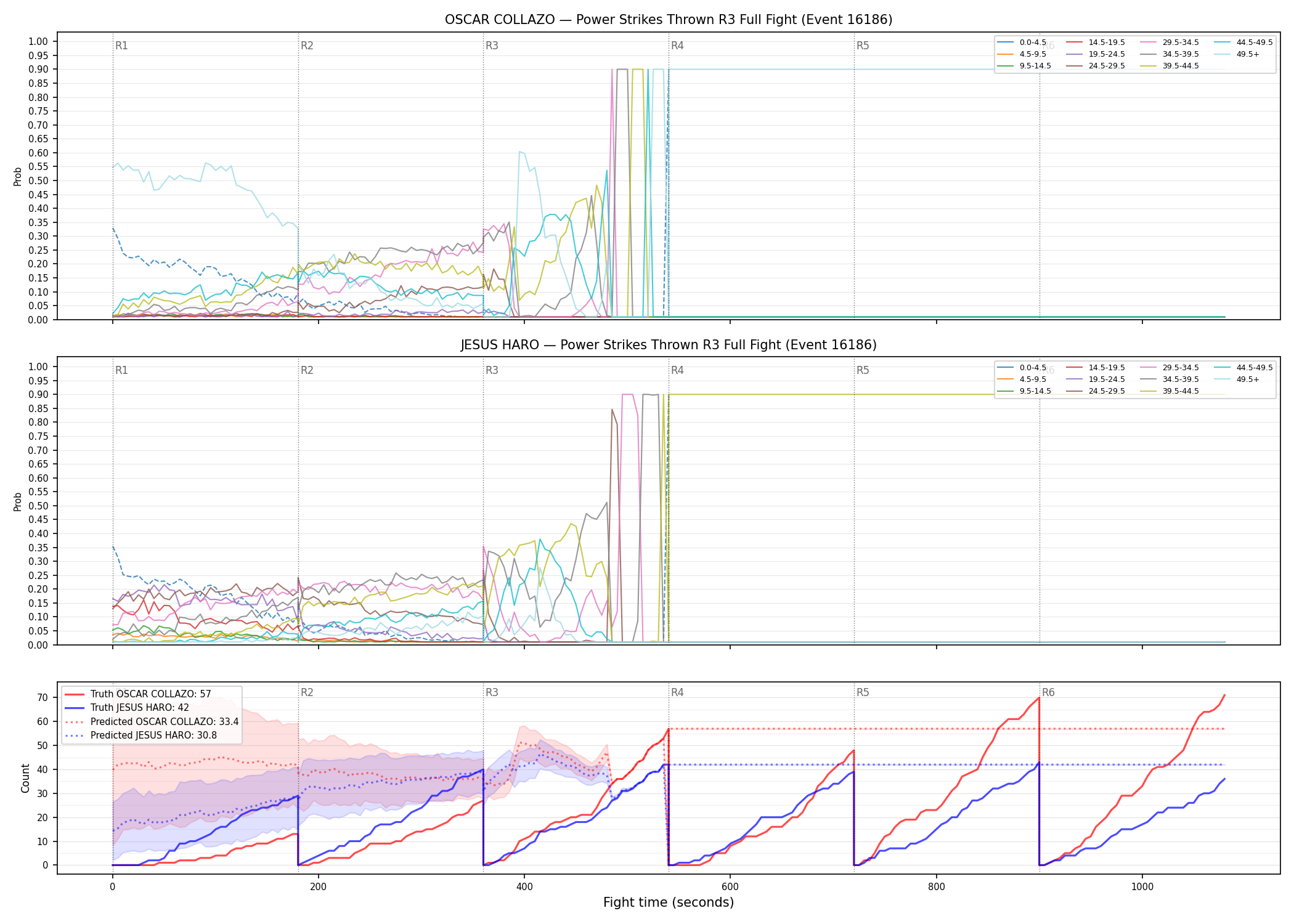Click the 'Prob' y-axis label of Haro chart
The width and height of the screenshot is (1294, 924).
18,501
